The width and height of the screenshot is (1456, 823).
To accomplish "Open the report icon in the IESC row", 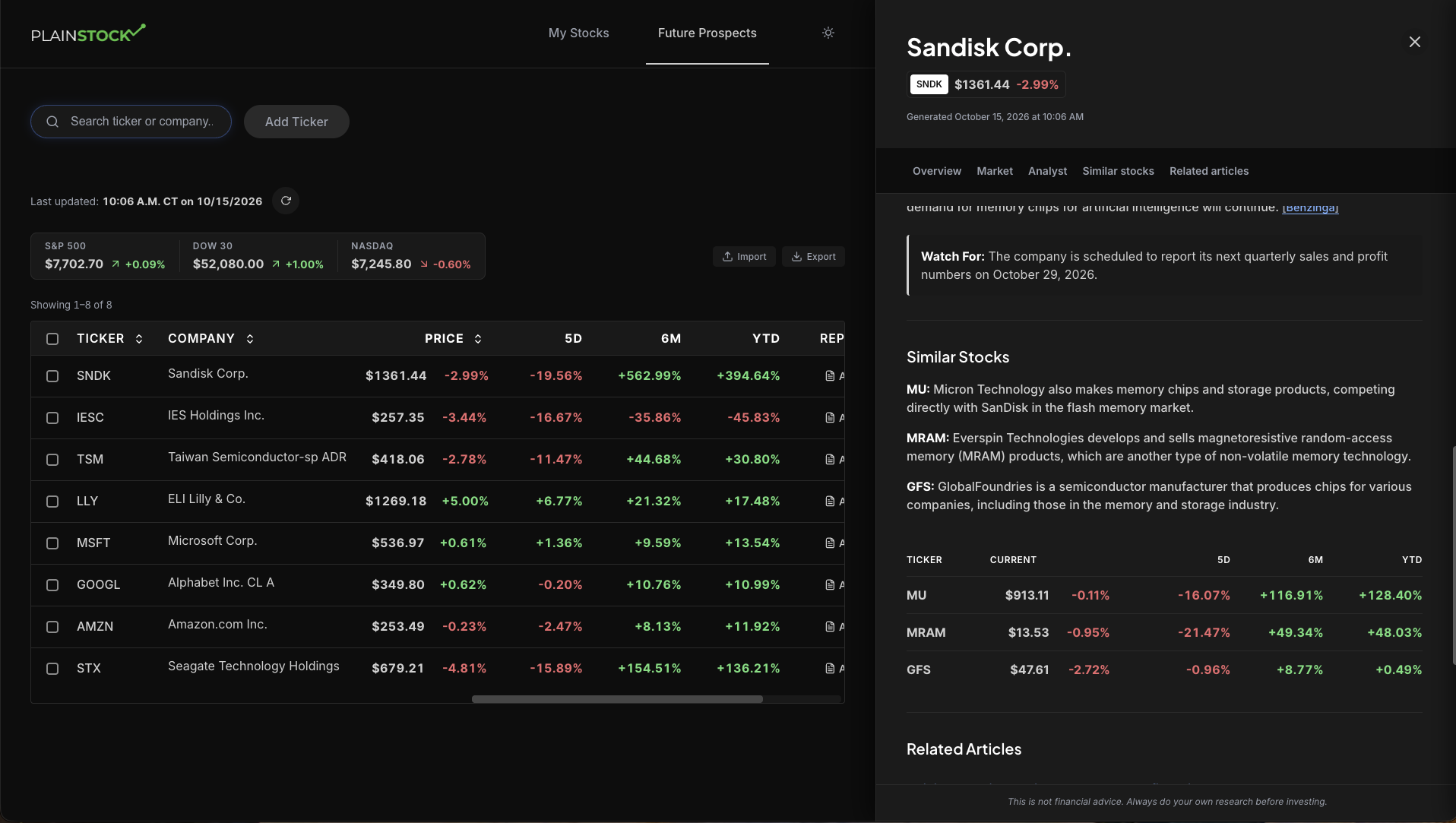I will click(x=830, y=418).
